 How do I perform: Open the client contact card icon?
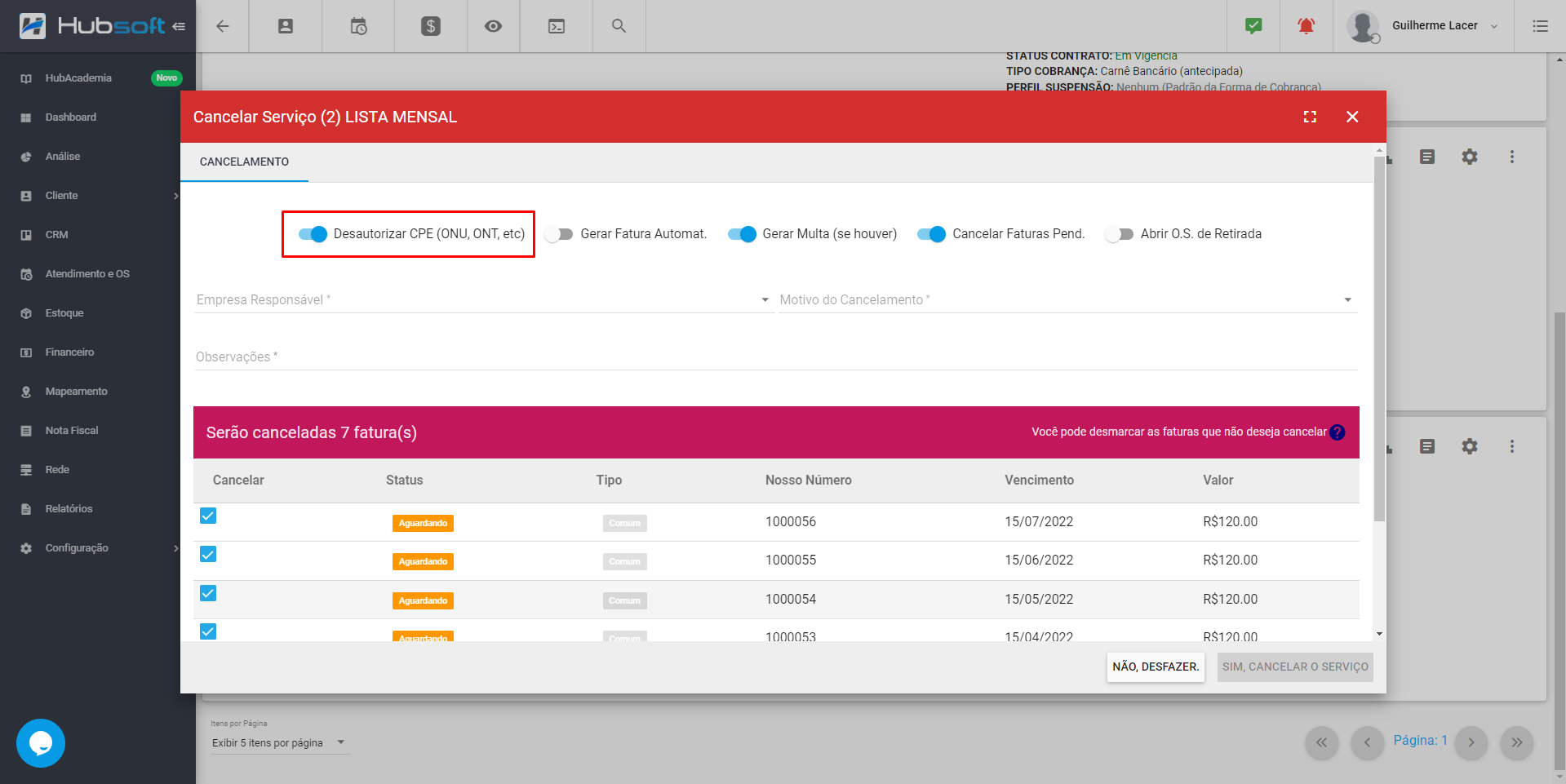click(286, 26)
